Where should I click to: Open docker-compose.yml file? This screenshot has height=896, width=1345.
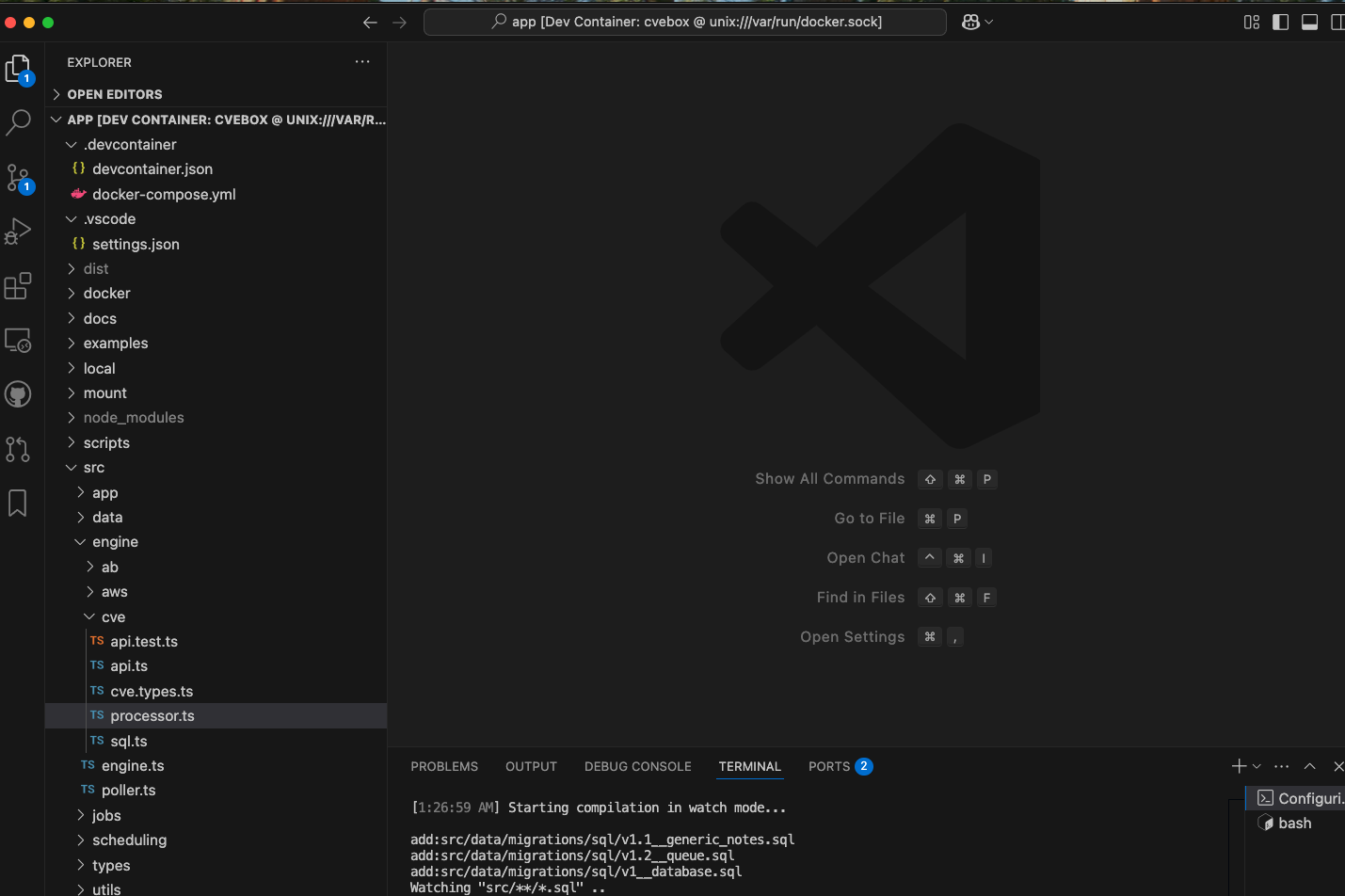(216, 194)
